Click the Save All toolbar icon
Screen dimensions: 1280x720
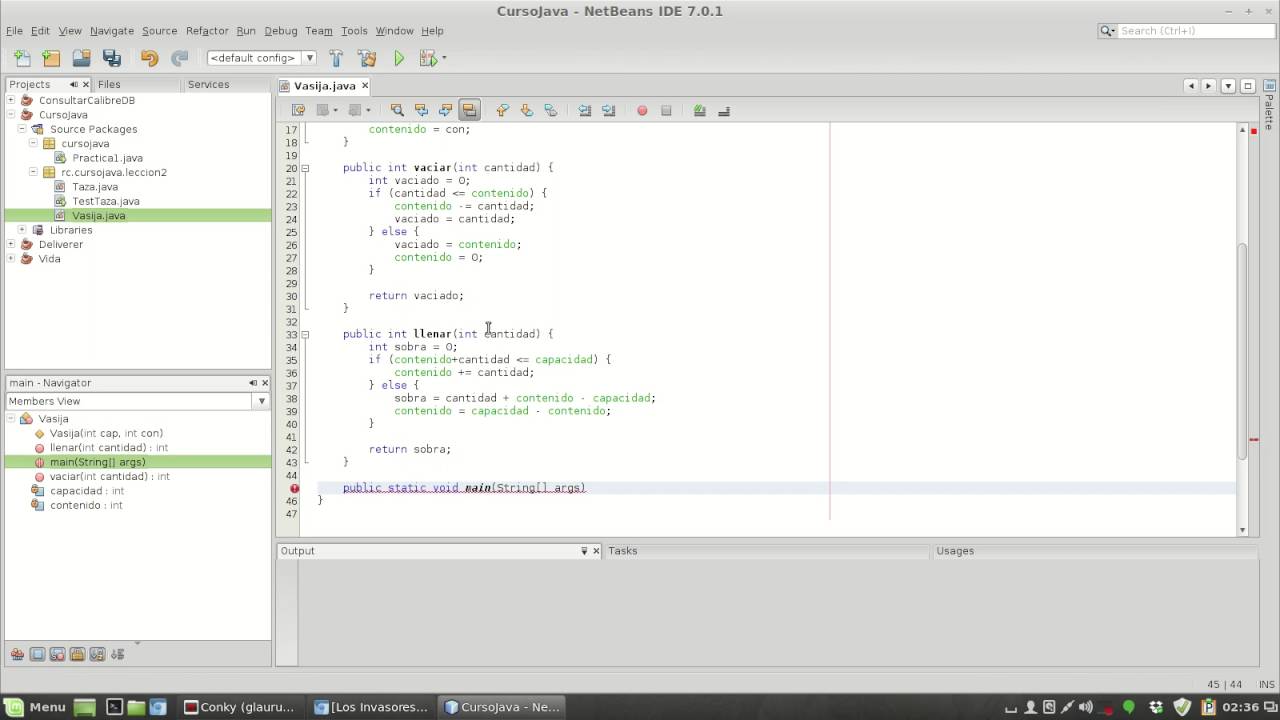[112, 58]
